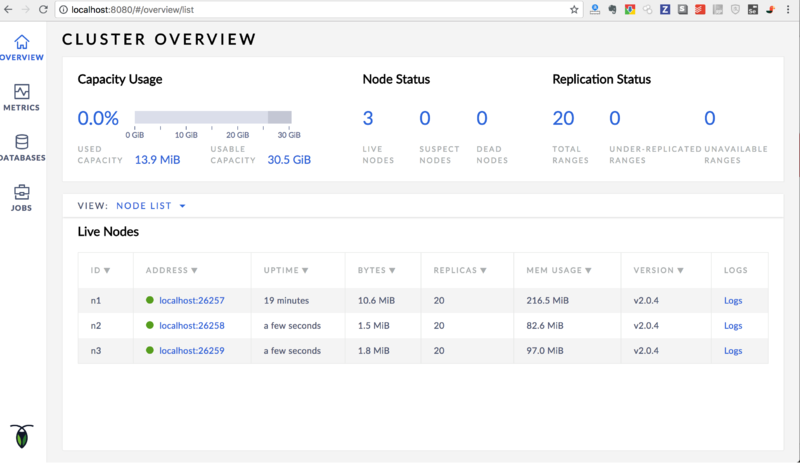Click the browser back arrow
800x463 pixels.
(x=8, y=9)
